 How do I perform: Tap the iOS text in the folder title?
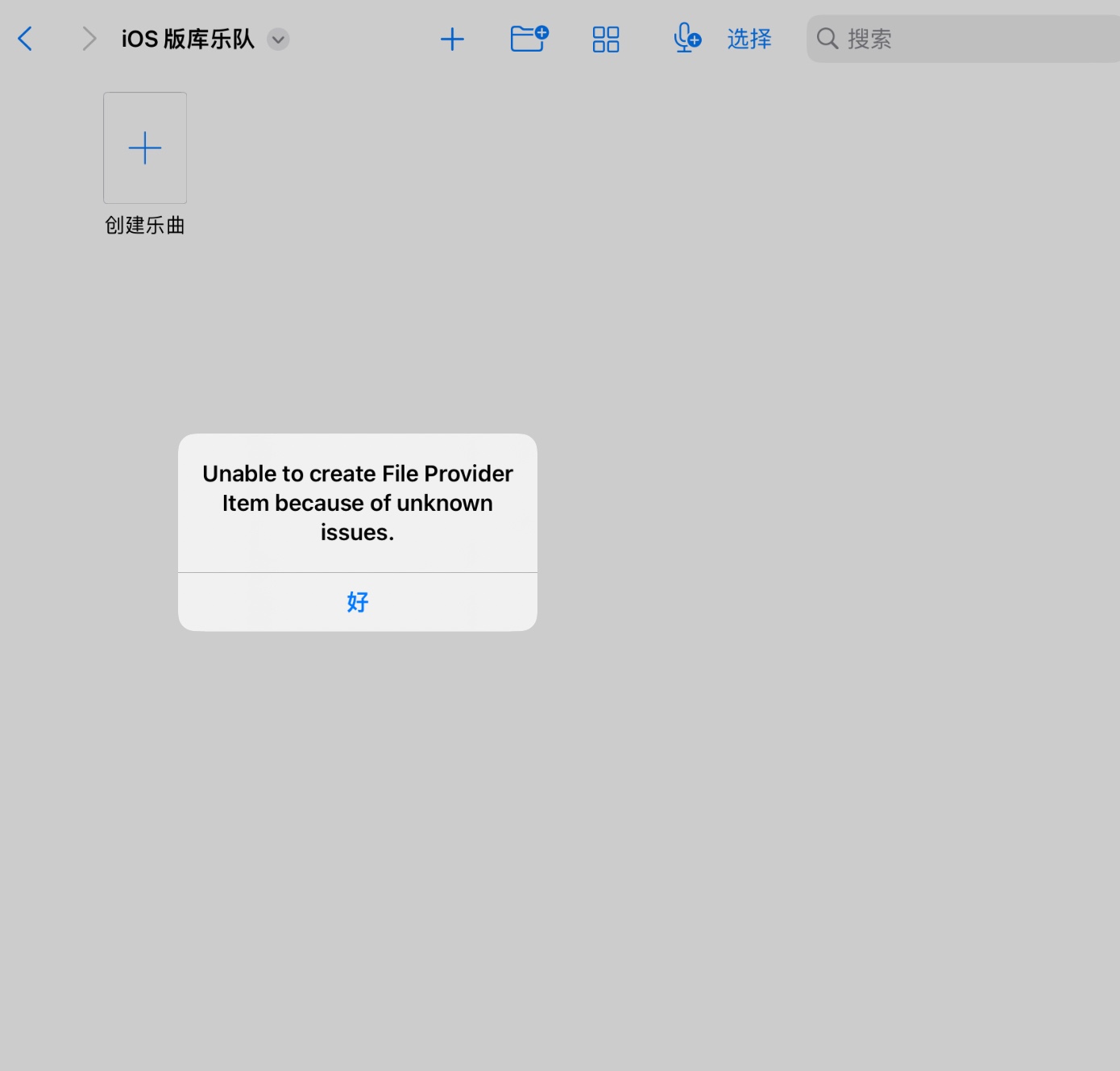point(139,39)
